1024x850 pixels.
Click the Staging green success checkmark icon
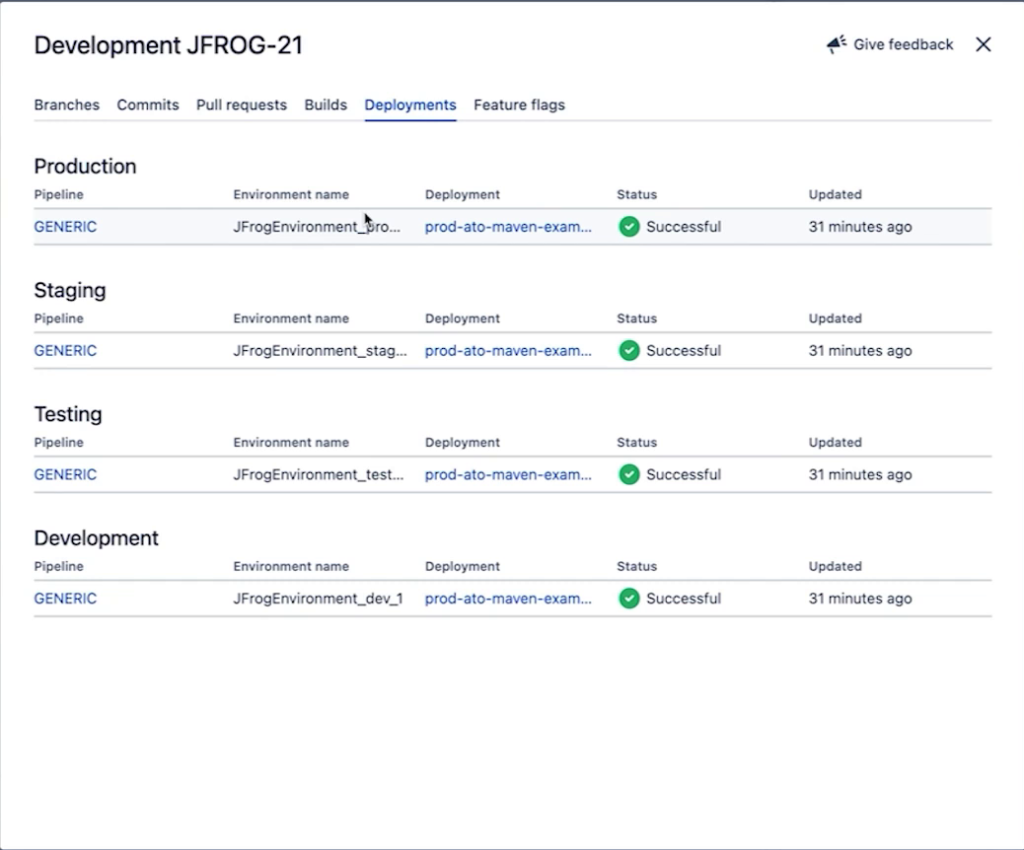[x=629, y=351]
